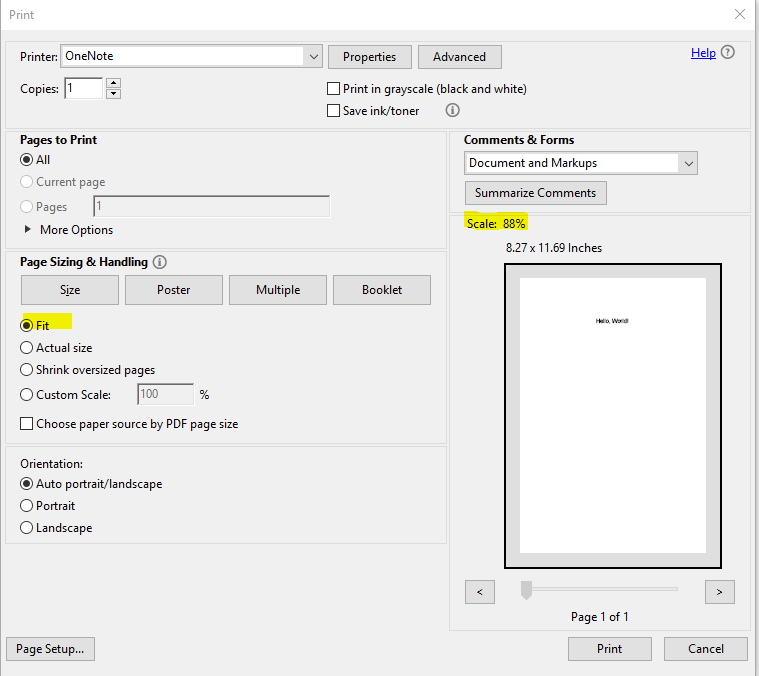Click the Save ink/toner info icon
This screenshot has height=676, width=759.
click(x=452, y=110)
